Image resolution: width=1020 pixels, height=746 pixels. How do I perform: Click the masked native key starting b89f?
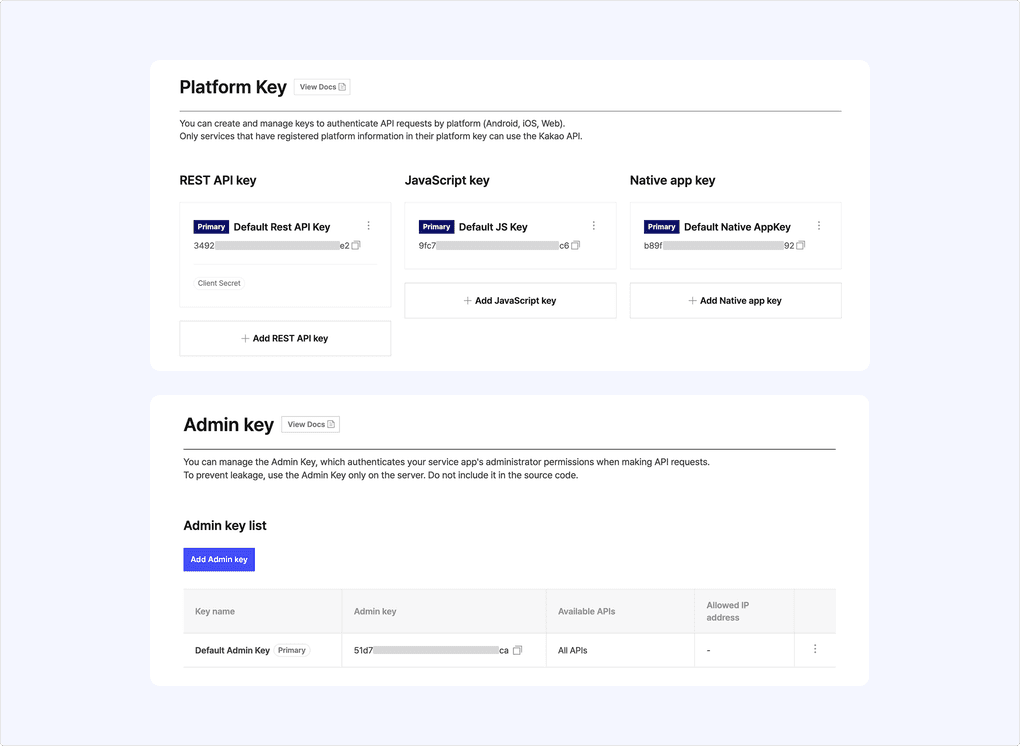[719, 246]
